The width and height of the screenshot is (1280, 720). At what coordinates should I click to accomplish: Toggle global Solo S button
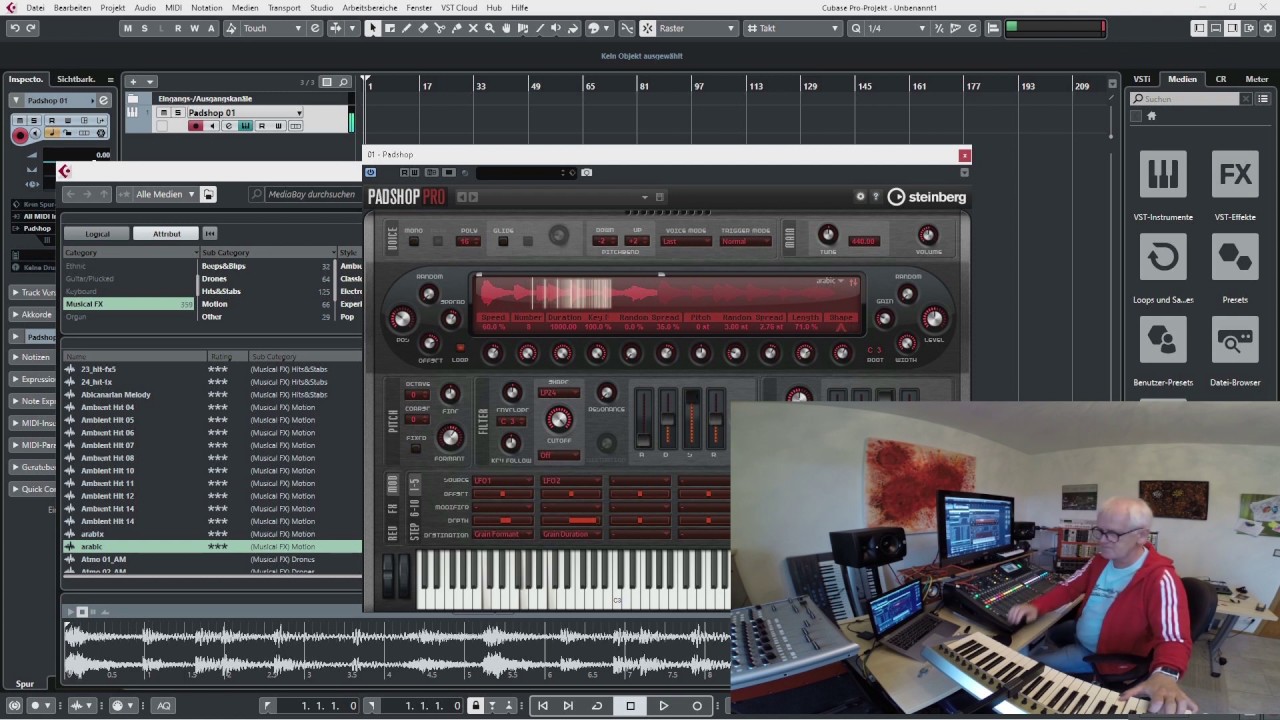[x=144, y=28]
